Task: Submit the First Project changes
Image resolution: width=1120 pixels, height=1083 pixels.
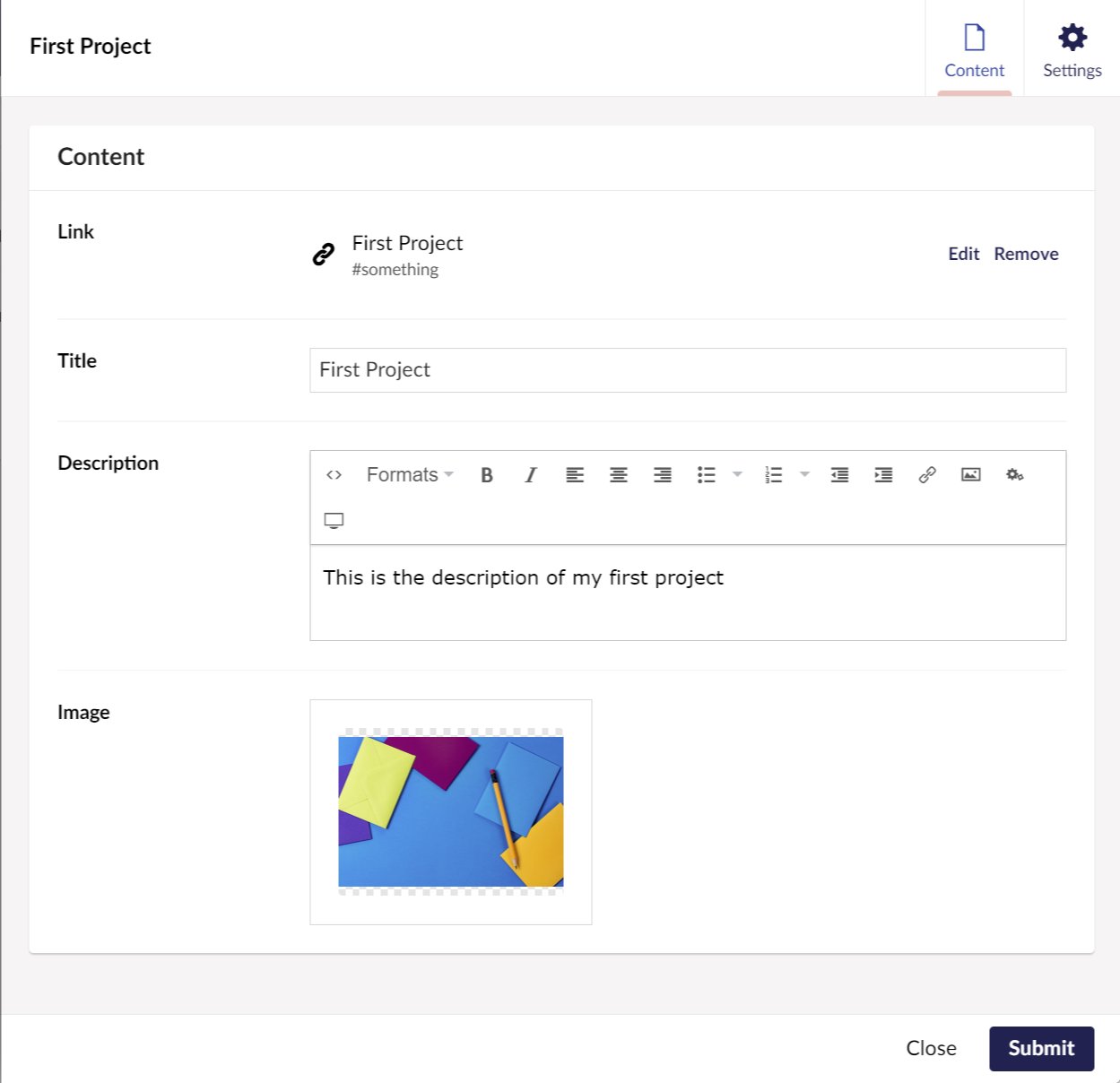Action: pyautogui.click(x=1042, y=1048)
